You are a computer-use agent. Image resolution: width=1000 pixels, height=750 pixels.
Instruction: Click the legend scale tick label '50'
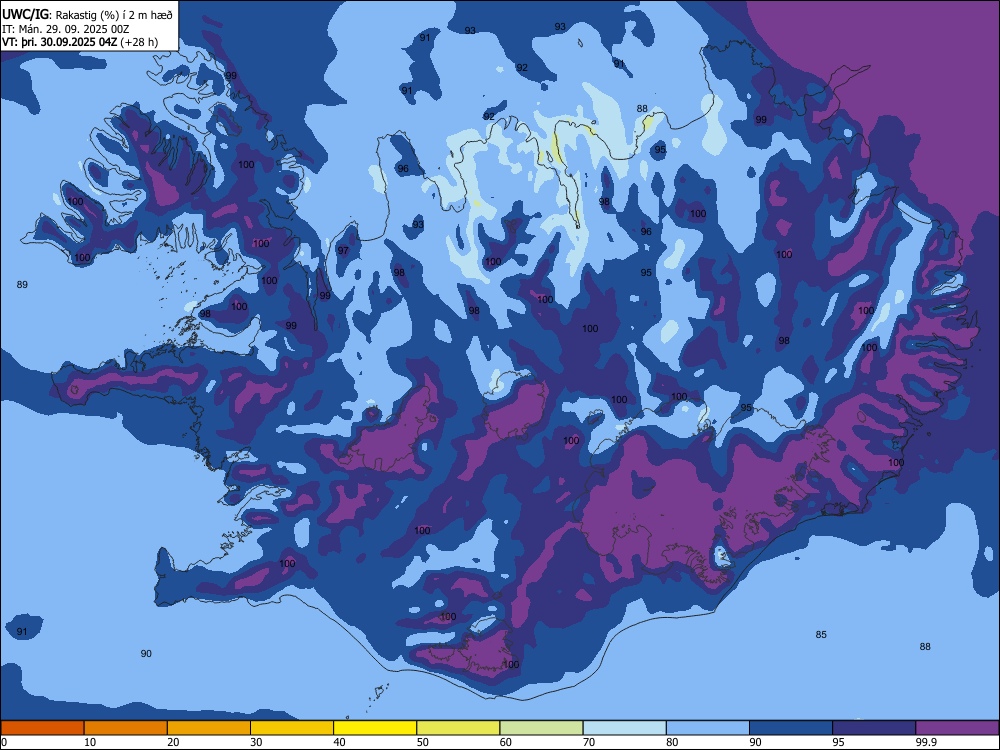click(x=423, y=742)
